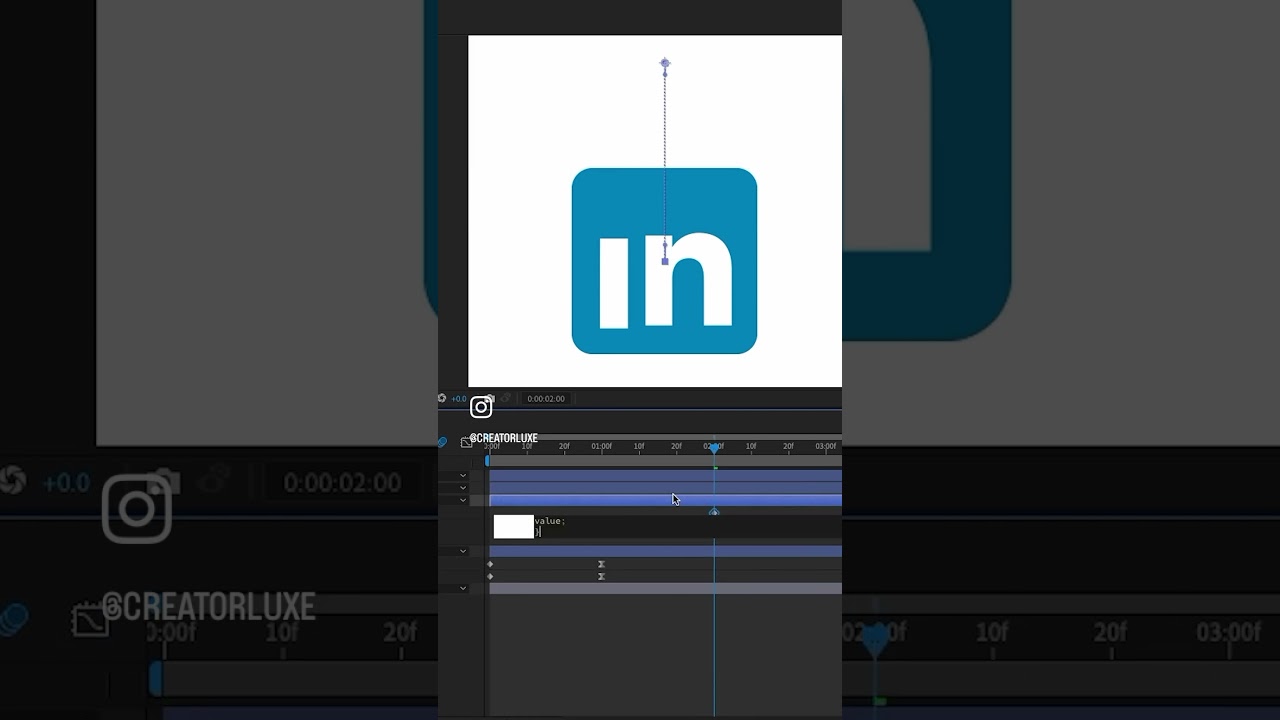This screenshot has width=1280, height=720.
Task: Click the gray work area bar
Action: coord(665,460)
